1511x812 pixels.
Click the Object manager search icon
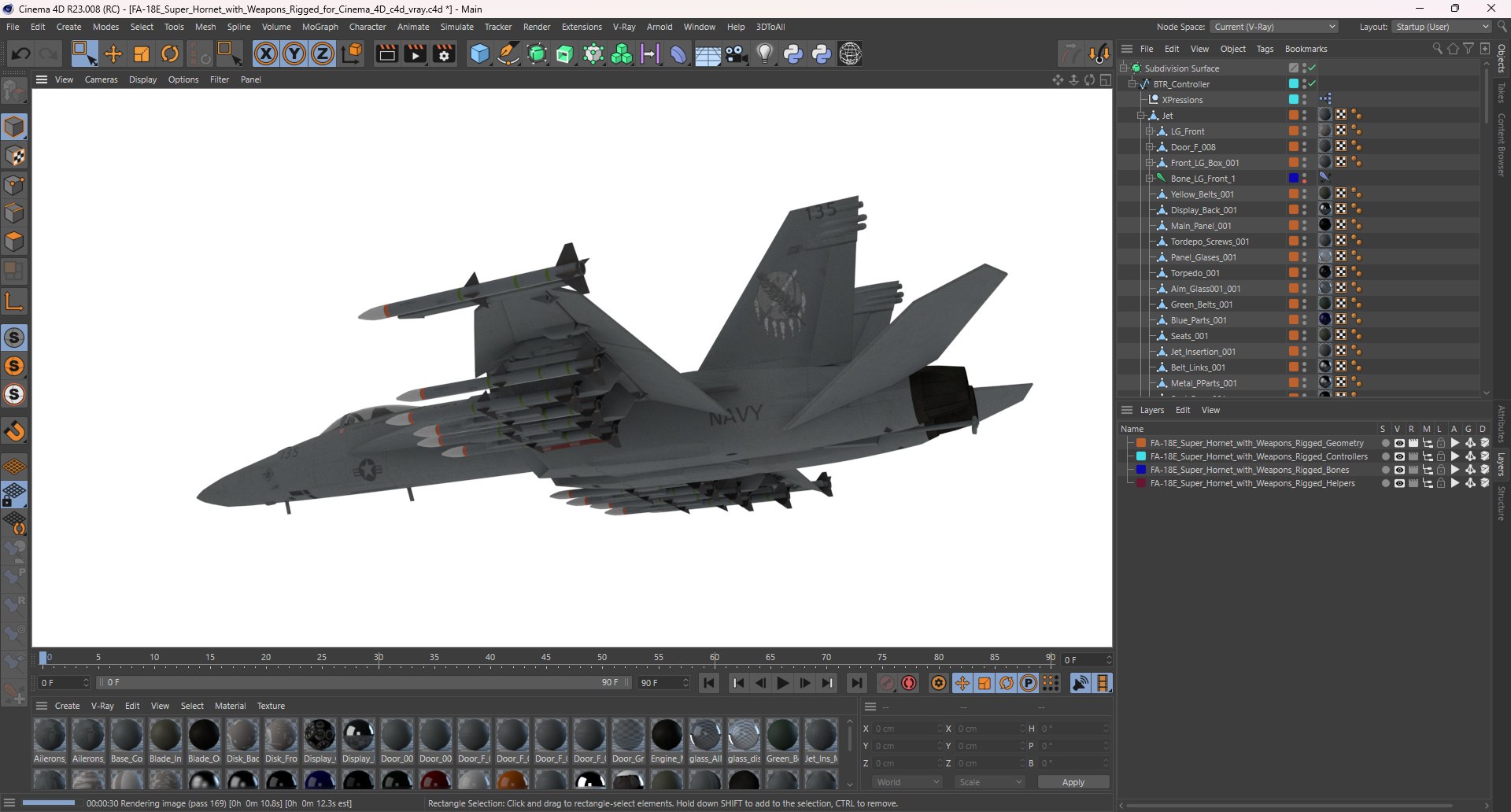coord(1437,49)
